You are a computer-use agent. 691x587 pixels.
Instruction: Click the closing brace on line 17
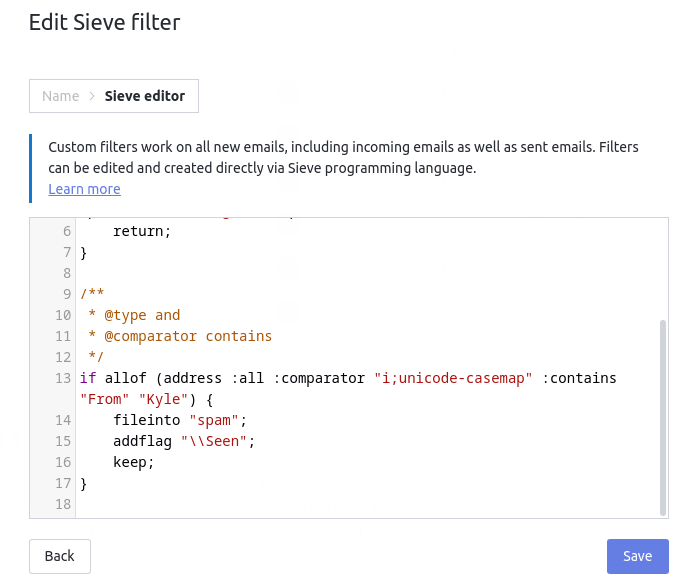coord(84,484)
